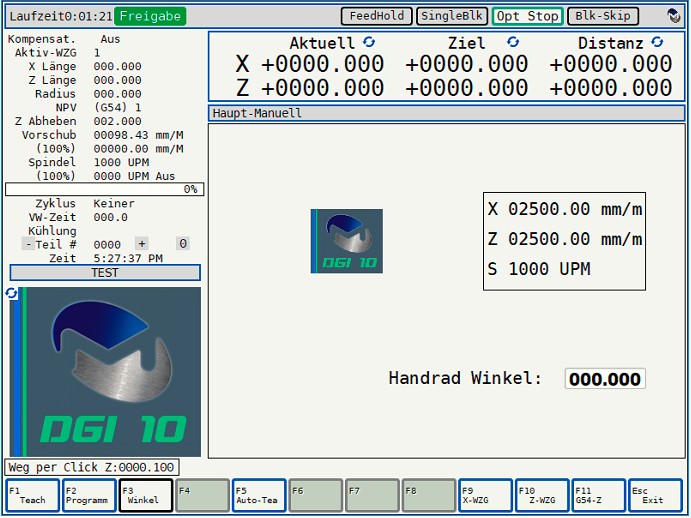Toggle the Opt Stop option
This screenshot has height=518, width=691.
point(528,16)
